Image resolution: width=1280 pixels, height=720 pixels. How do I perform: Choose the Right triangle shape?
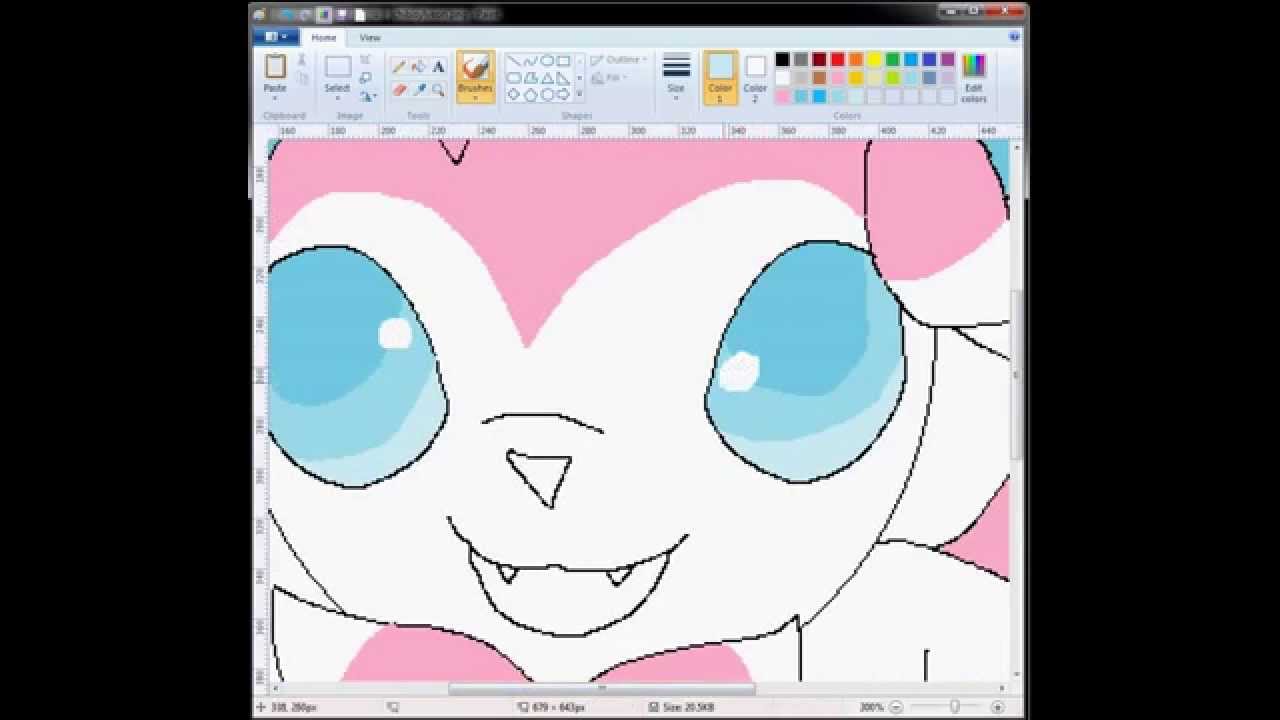click(x=563, y=78)
